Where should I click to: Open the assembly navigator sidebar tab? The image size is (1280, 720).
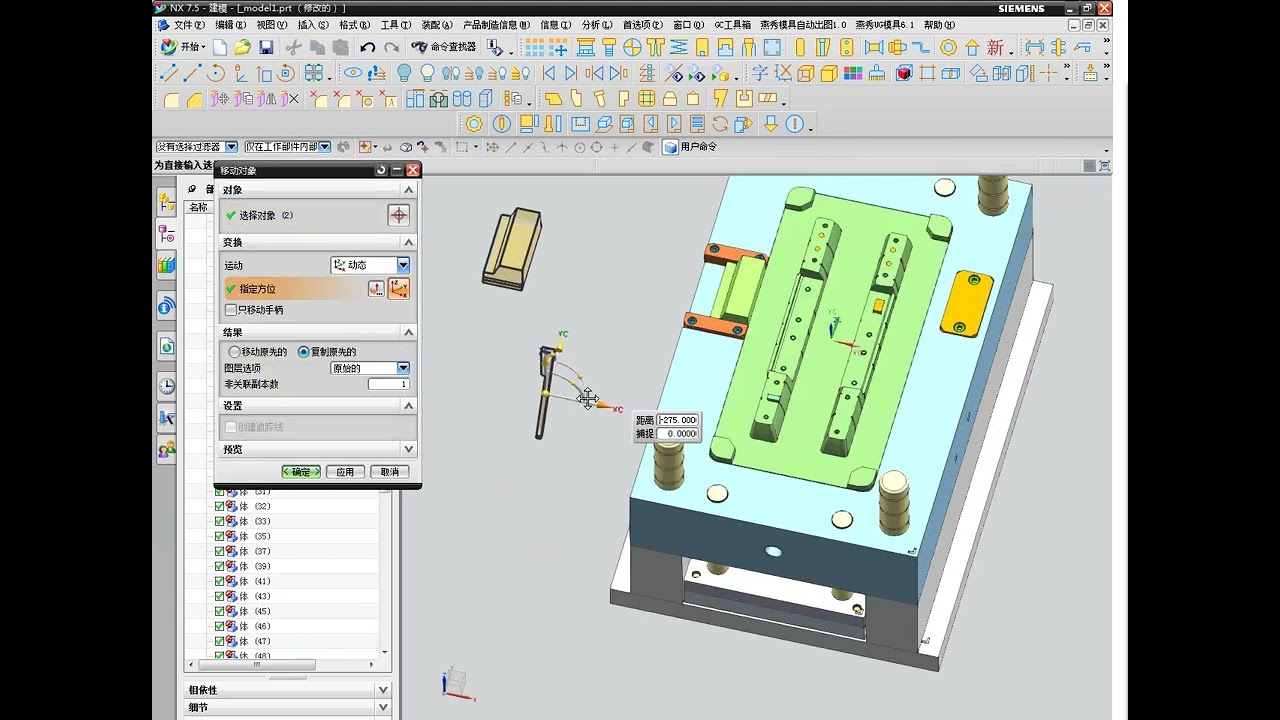pyautogui.click(x=166, y=203)
